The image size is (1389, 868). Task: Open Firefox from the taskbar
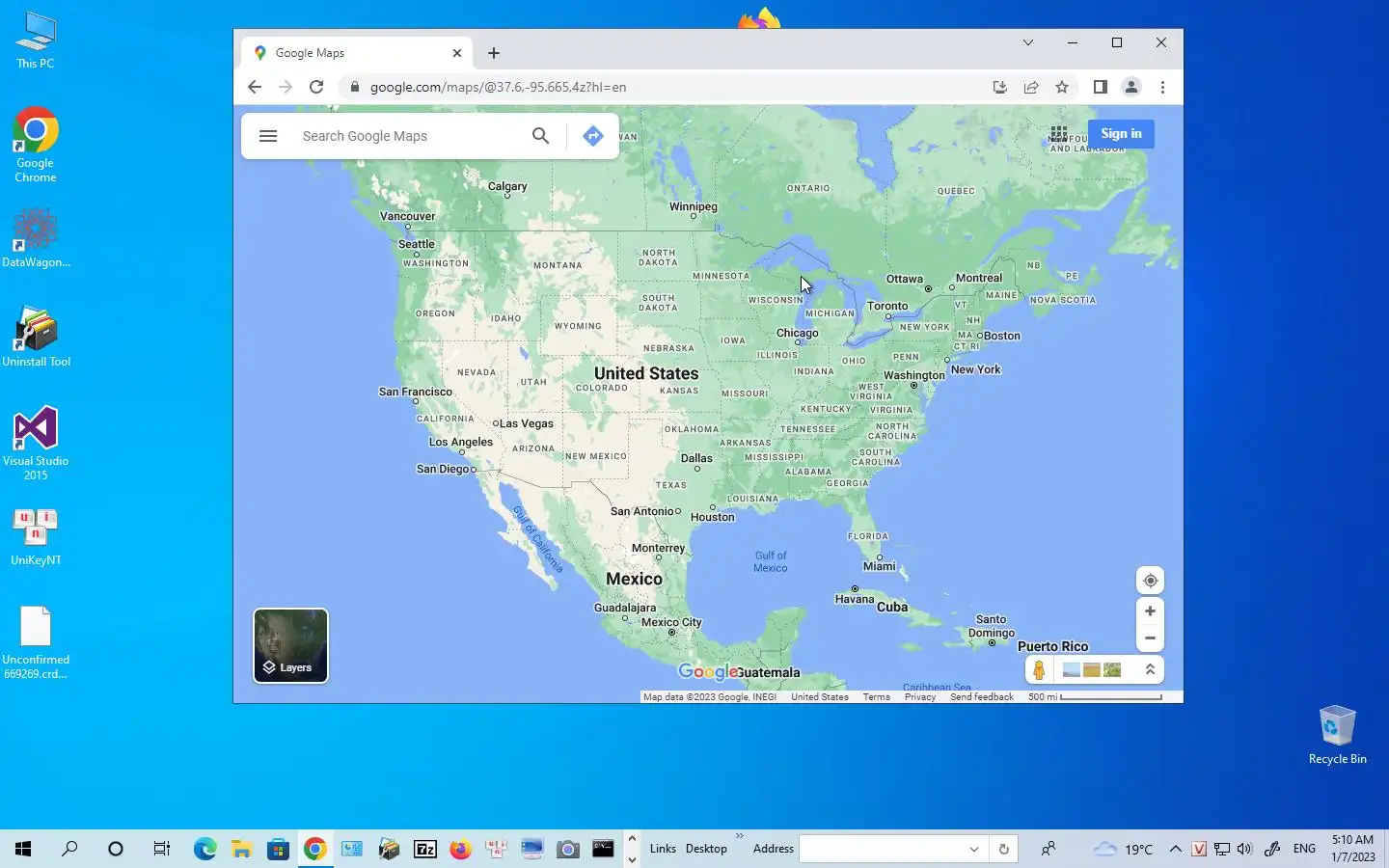click(461, 849)
